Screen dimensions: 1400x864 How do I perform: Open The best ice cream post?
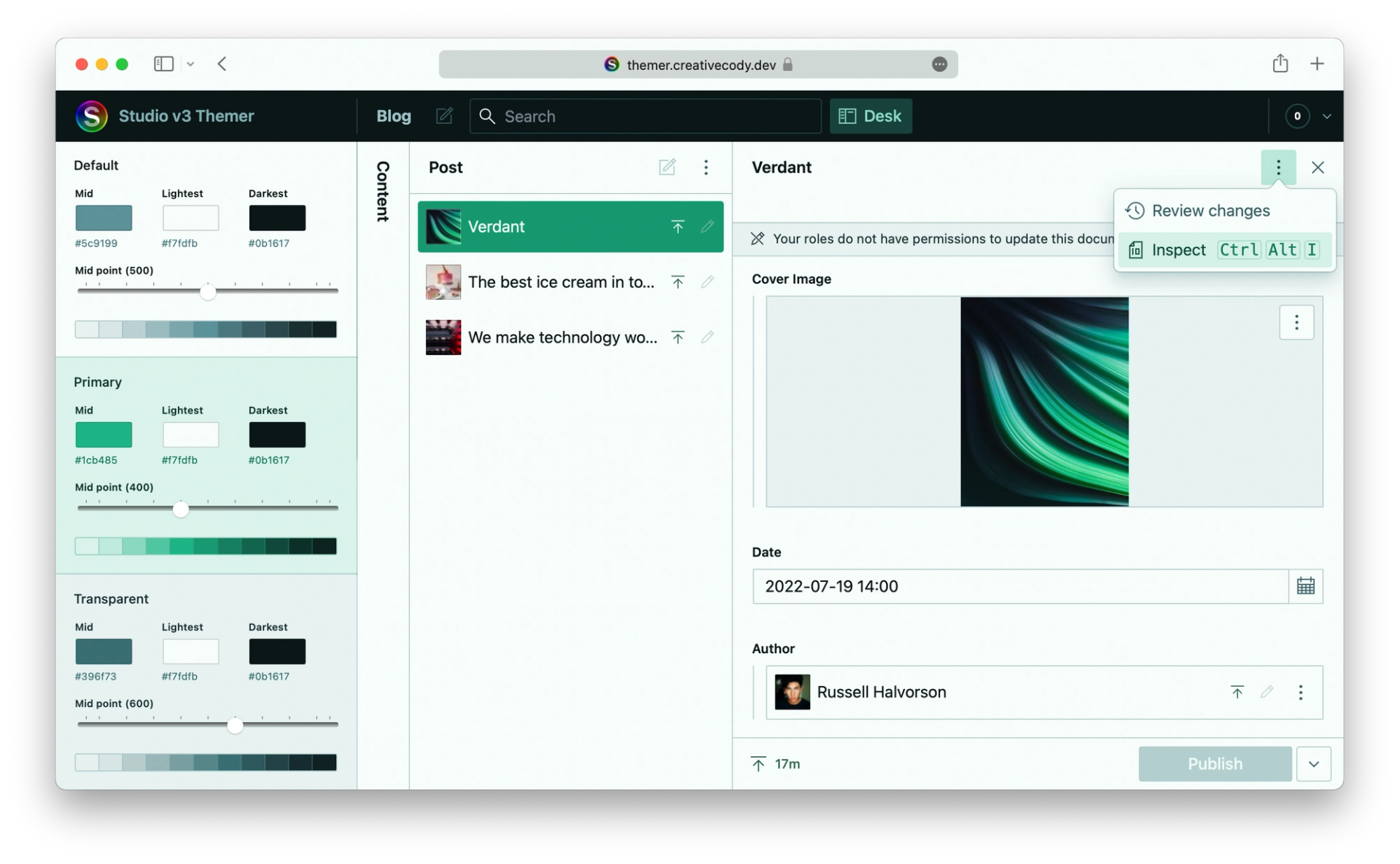(570, 282)
